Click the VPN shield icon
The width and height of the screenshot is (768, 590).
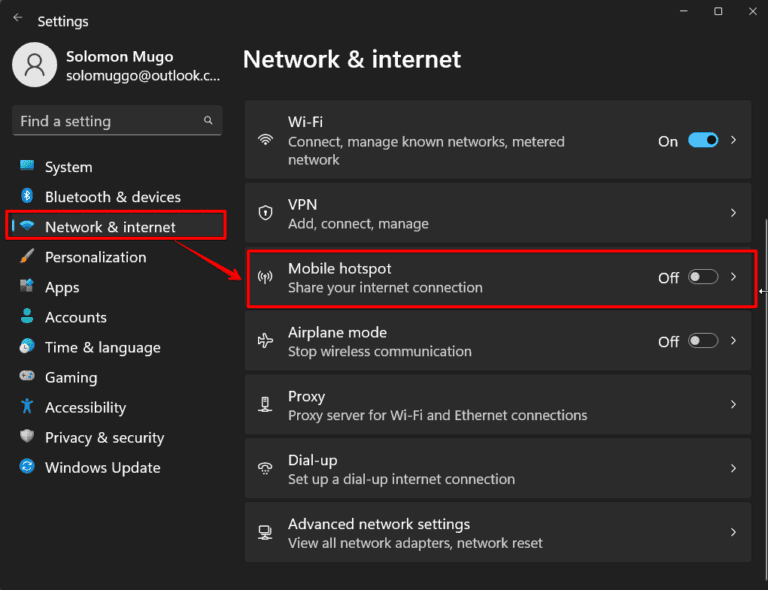point(265,213)
